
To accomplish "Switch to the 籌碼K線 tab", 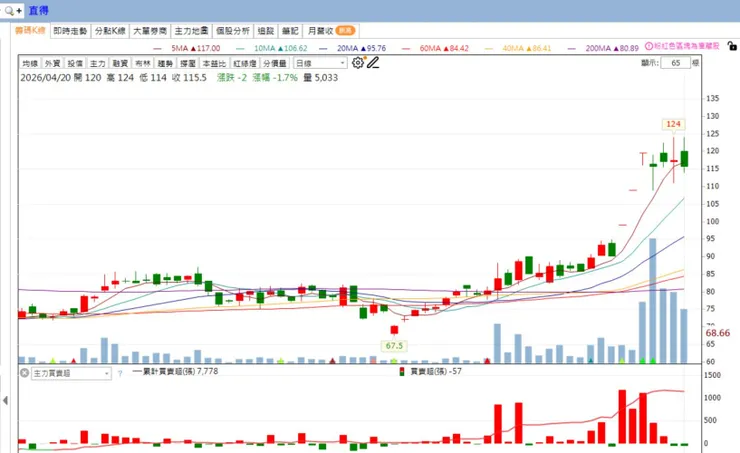I will [30, 31].
